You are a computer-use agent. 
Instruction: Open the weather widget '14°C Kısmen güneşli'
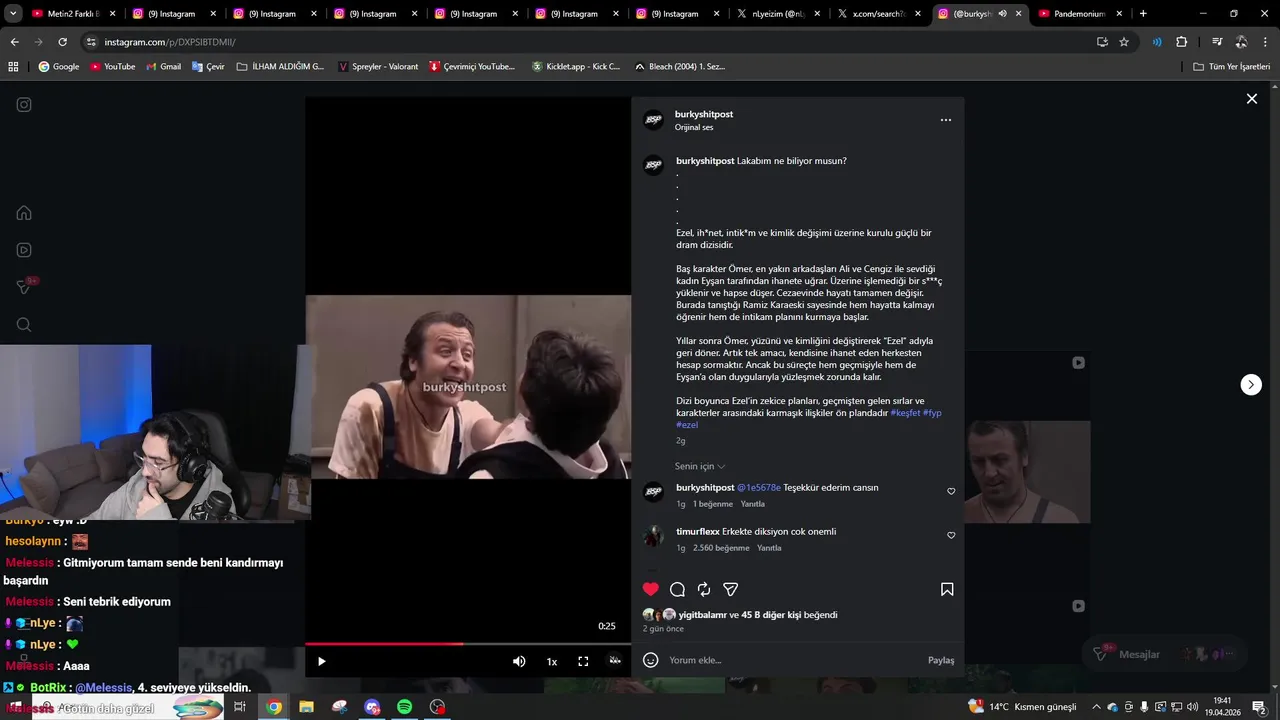click(x=1023, y=707)
